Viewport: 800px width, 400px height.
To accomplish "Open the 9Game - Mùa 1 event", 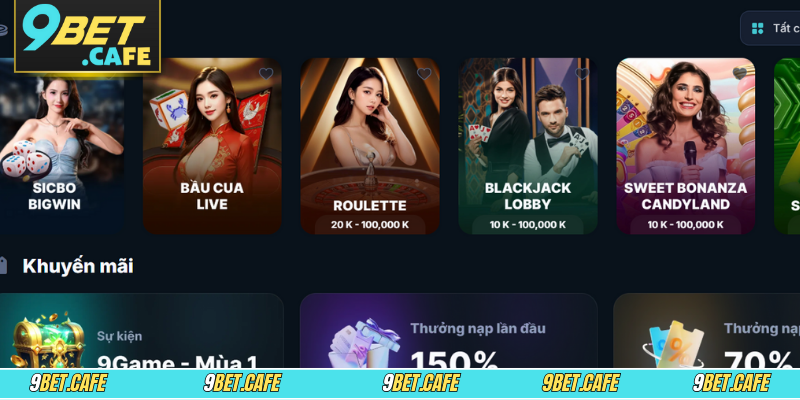I will (x=141, y=331).
